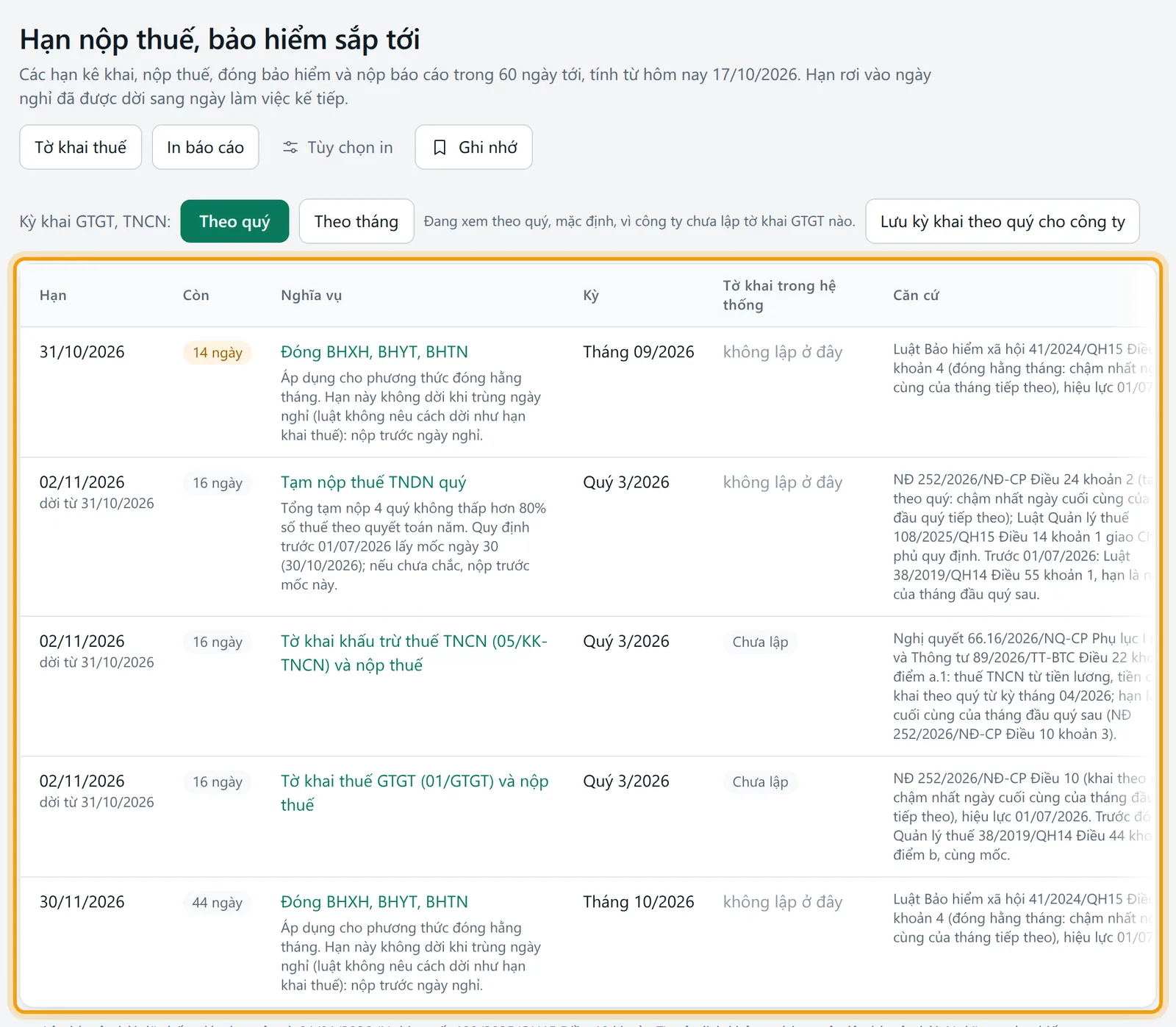Open the Tạm nộp thuế TNDN quý link

pos(373,482)
